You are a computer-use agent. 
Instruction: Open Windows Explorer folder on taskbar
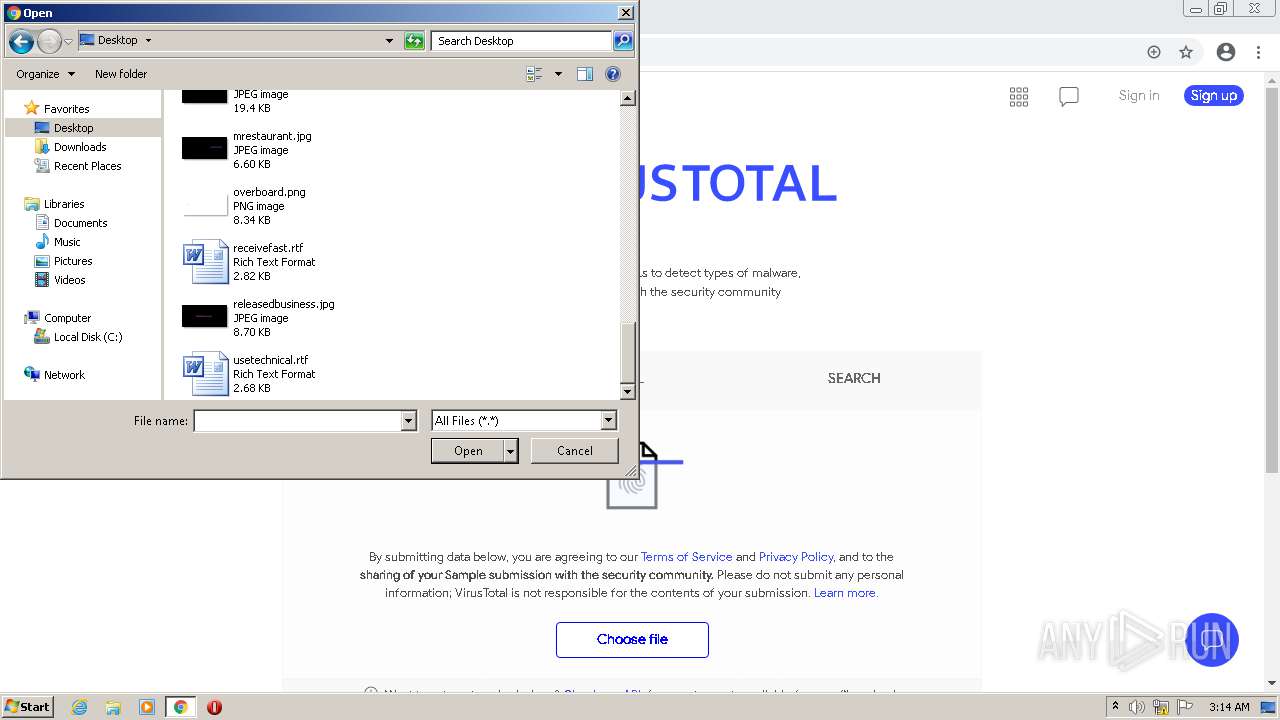click(113, 707)
